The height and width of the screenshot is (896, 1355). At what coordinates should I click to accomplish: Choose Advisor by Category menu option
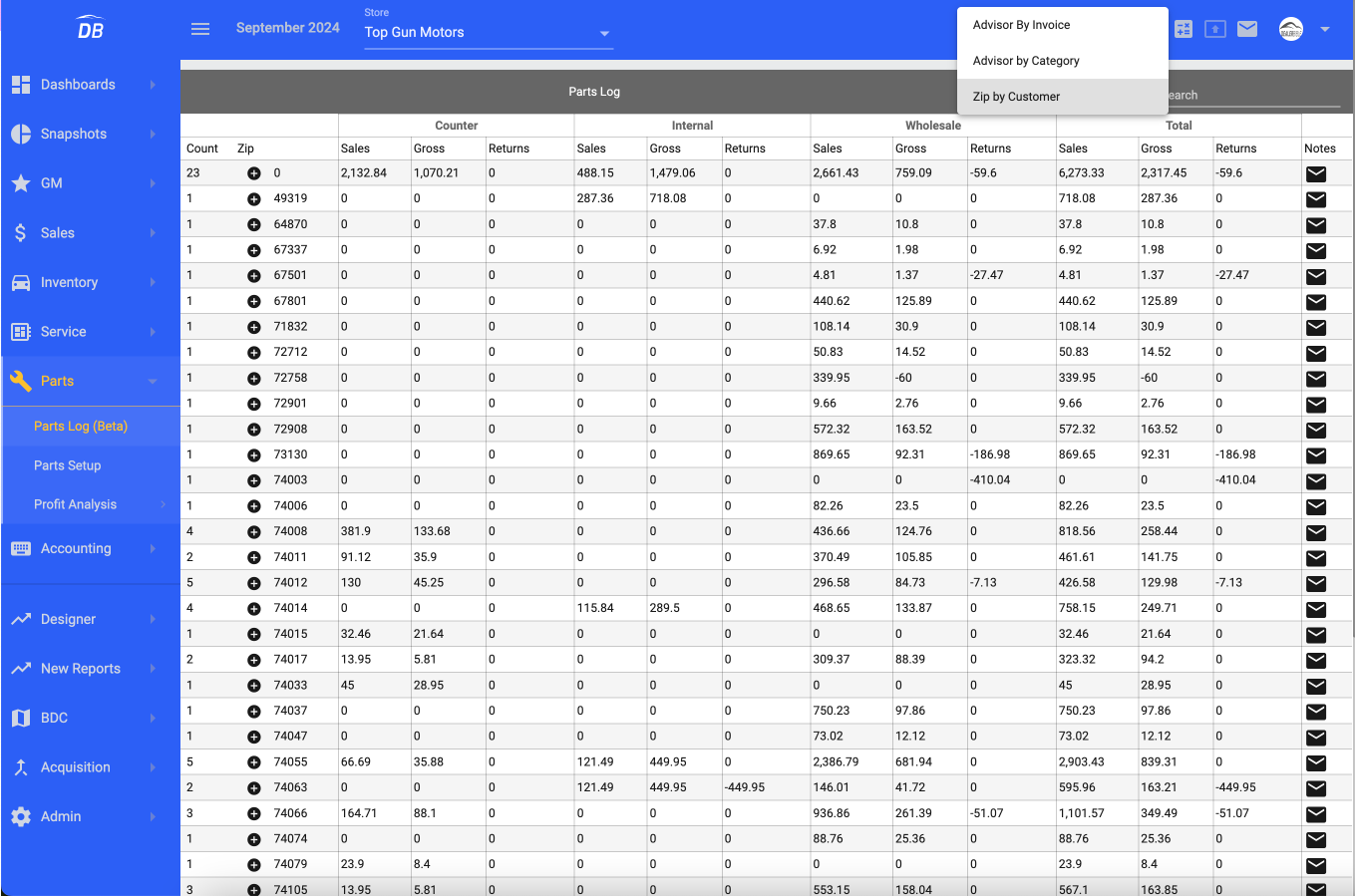(1026, 61)
